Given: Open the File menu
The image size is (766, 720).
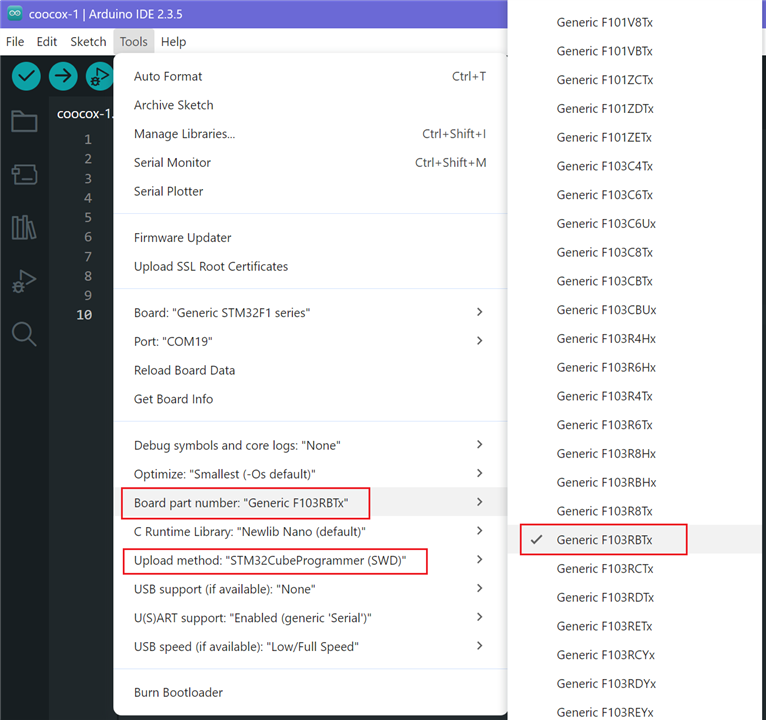Looking at the screenshot, I should 15,42.
